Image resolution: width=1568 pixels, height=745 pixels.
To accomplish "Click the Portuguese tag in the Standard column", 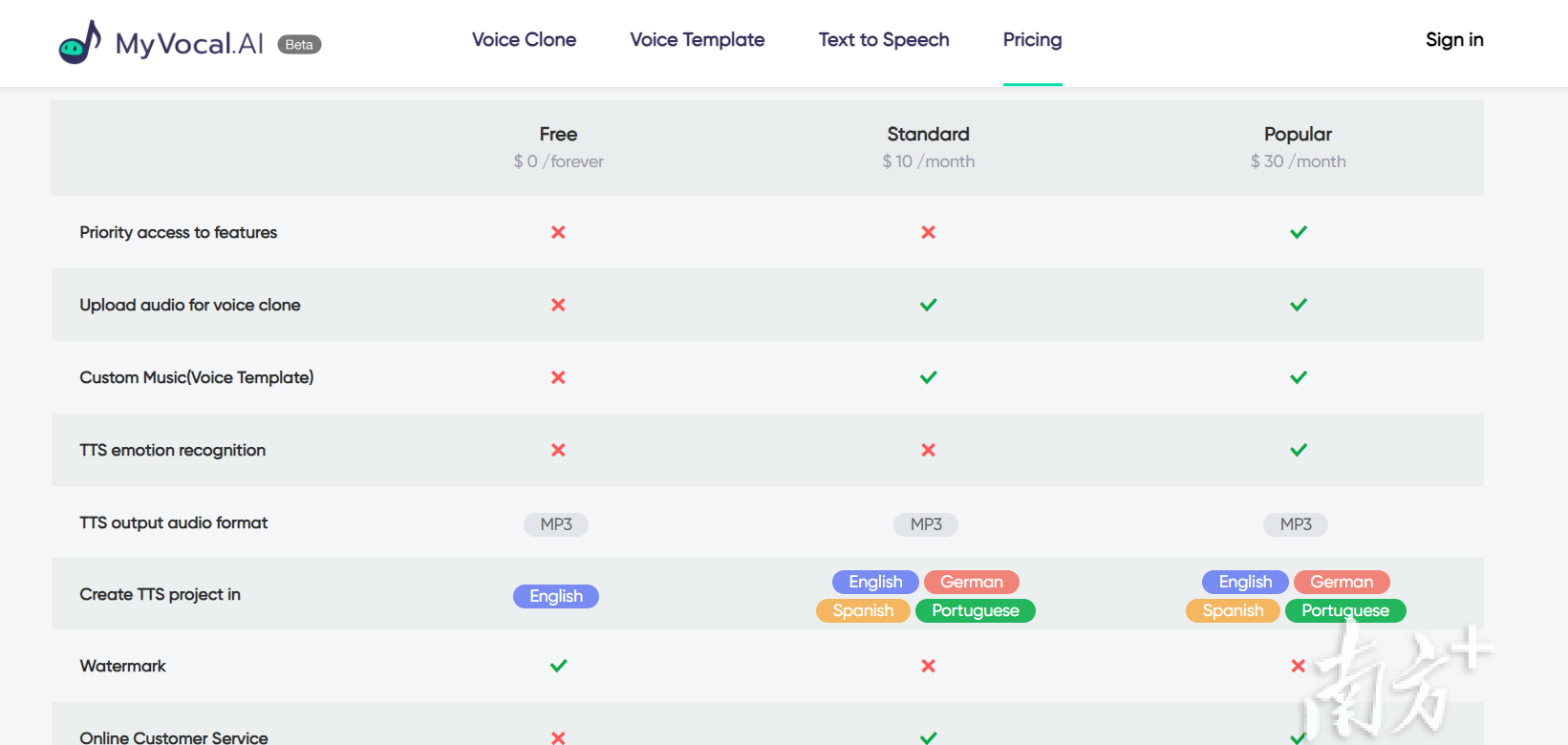I will 975,610.
